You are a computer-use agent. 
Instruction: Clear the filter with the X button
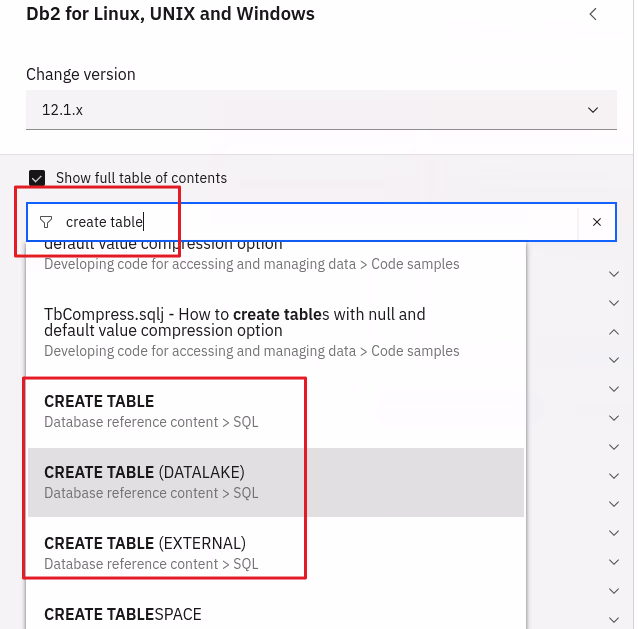click(x=596, y=222)
